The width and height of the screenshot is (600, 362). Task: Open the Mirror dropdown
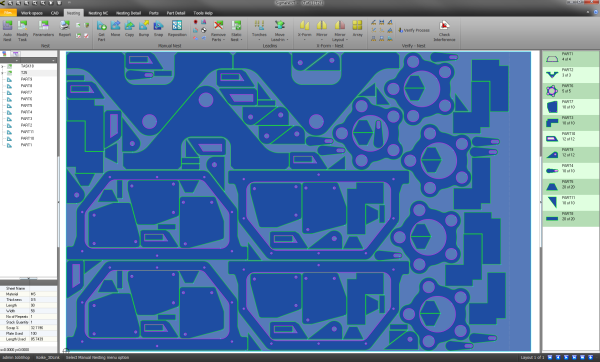point(321,31)
